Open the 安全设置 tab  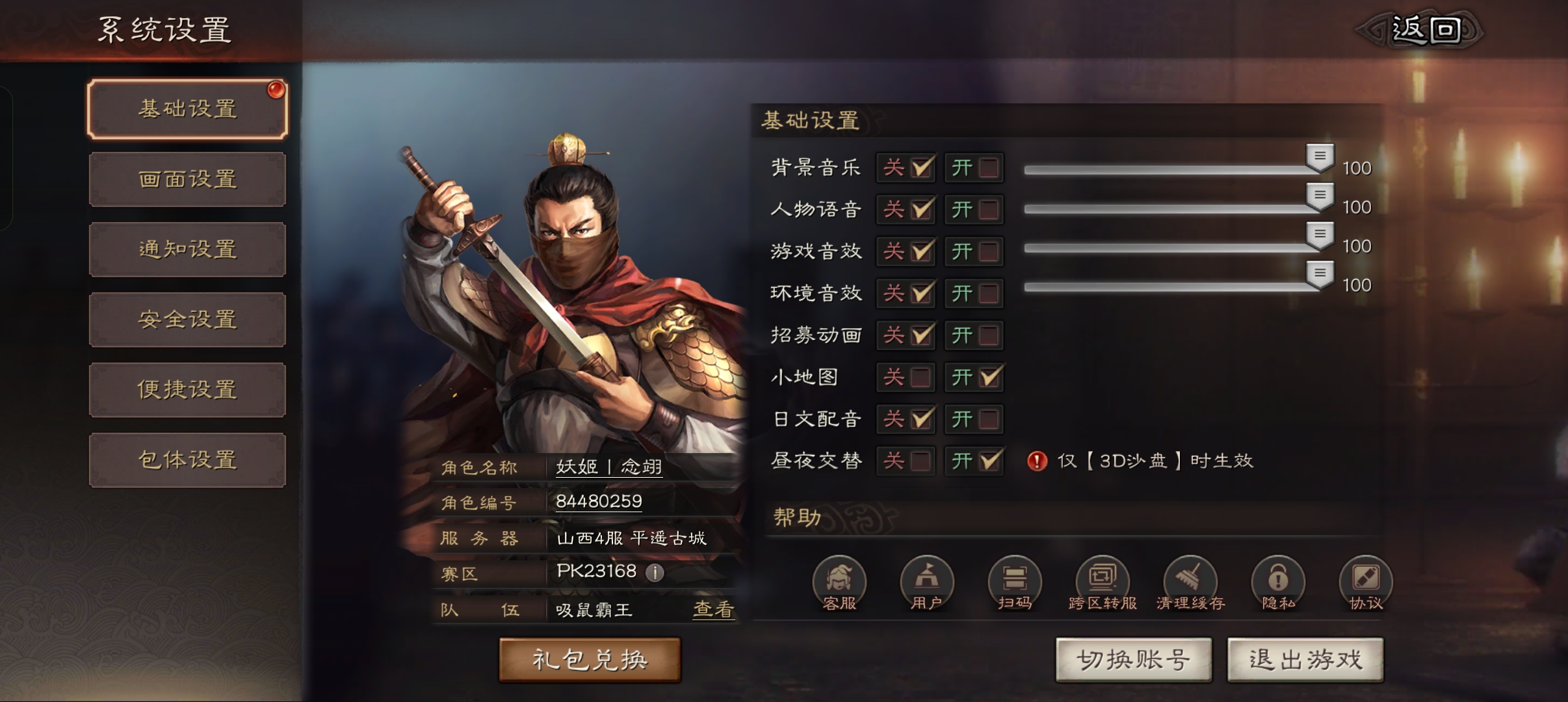point(187,320)
